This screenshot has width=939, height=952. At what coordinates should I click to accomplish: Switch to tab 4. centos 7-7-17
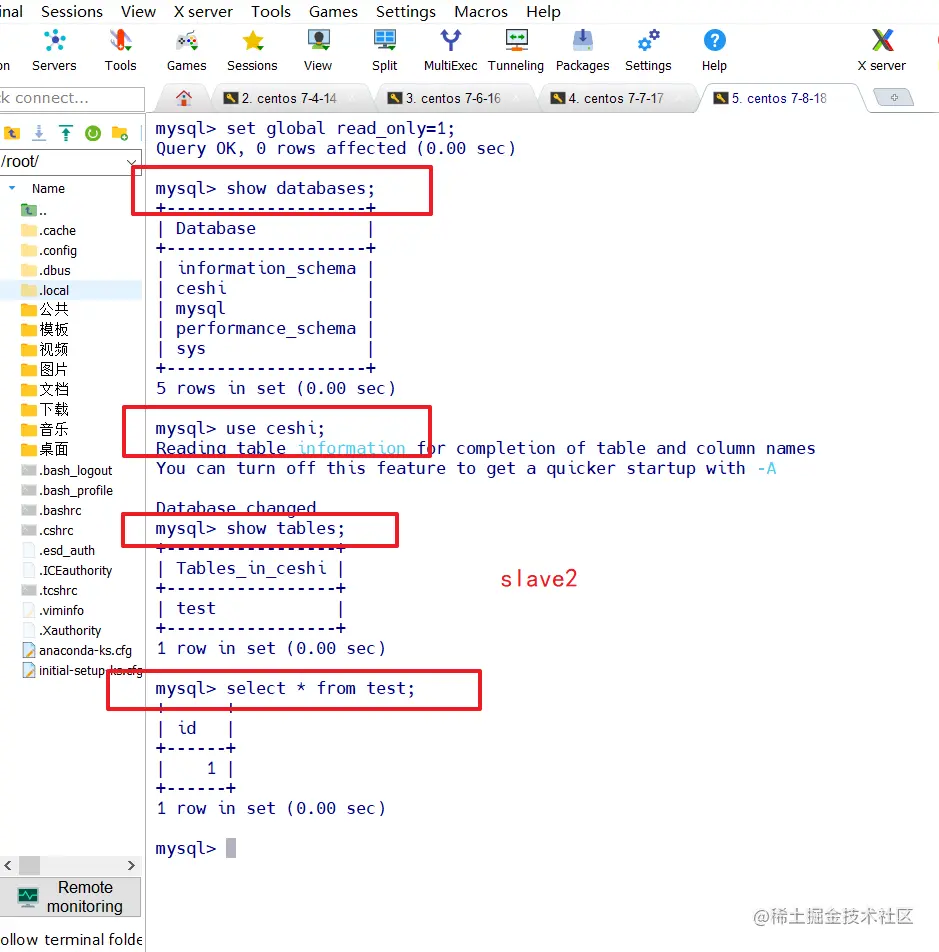(x=615, y=98)
